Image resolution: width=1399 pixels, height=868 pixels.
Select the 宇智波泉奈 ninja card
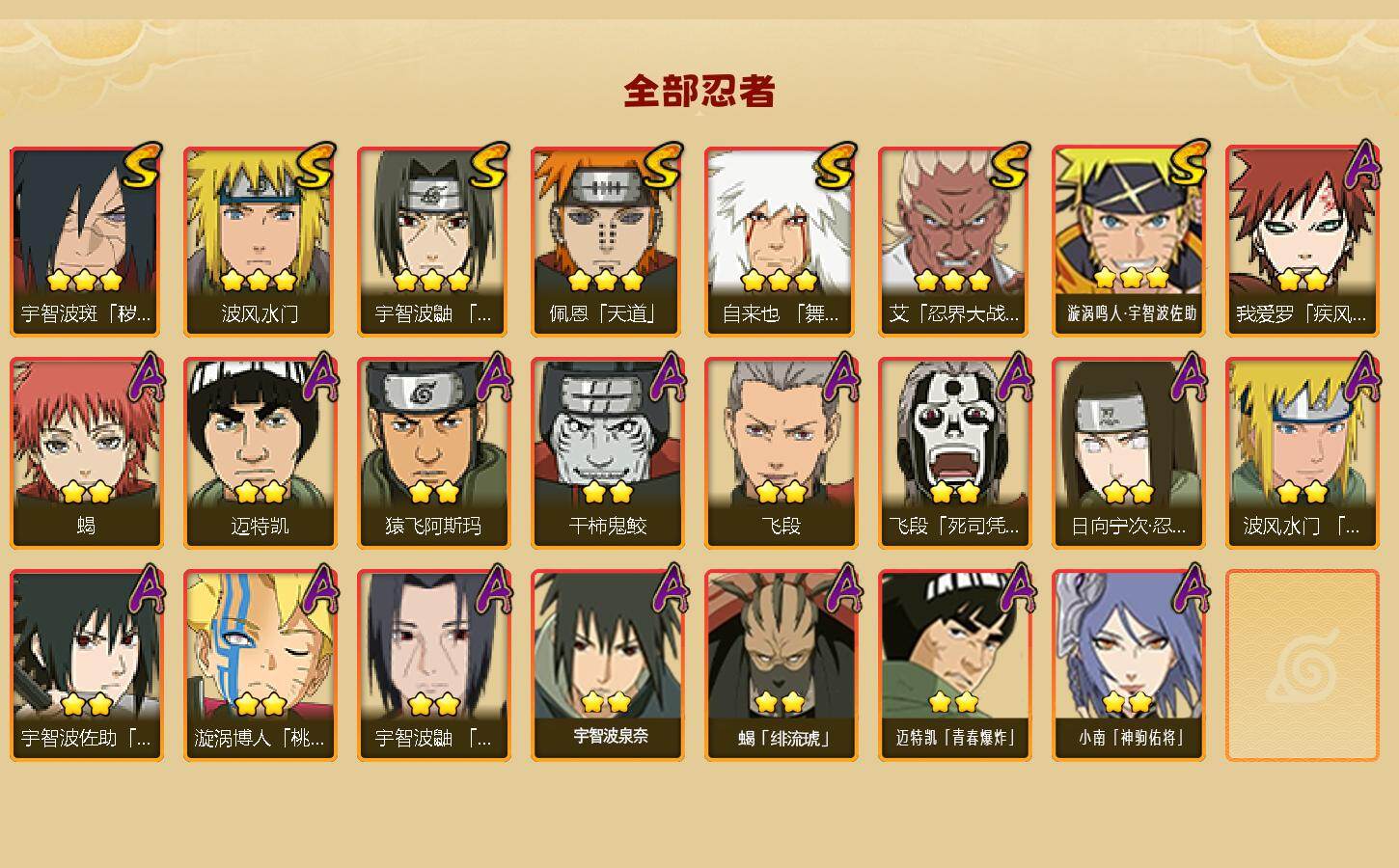coord(607,665)
